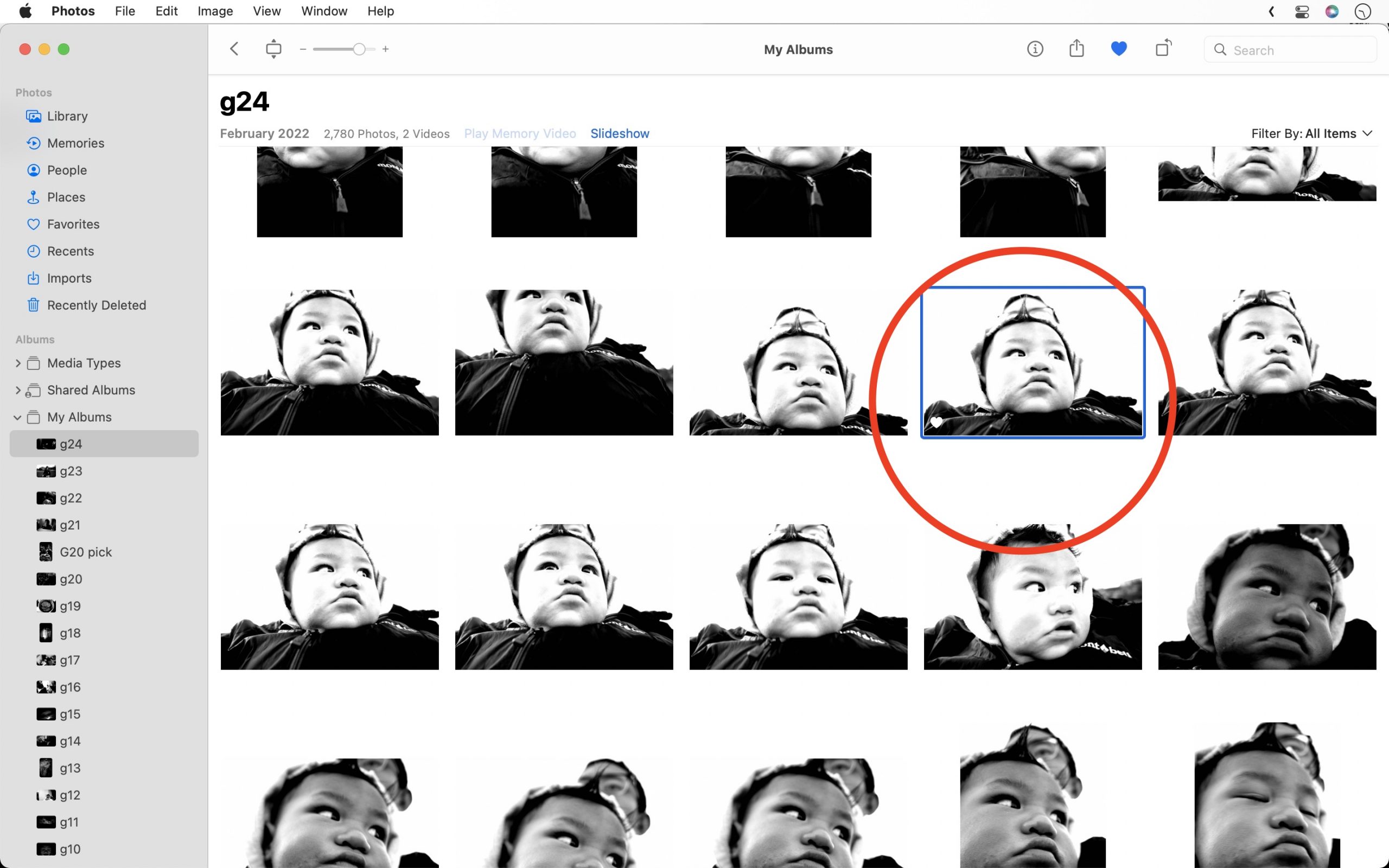Open the Image menu
This screenshot has height=868, width=1389.
(x=215, y=11)
